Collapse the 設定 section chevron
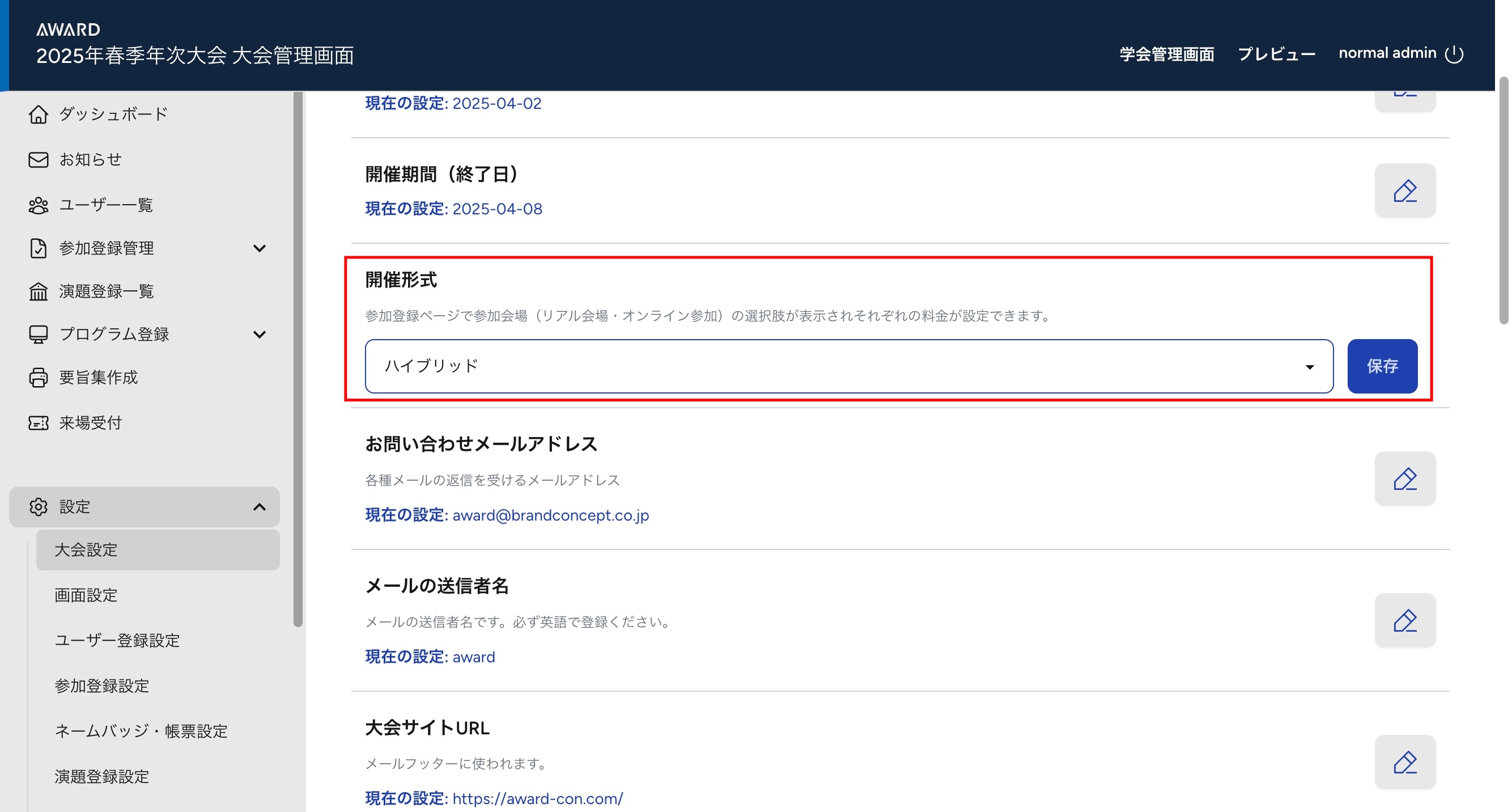 tap(260, 507)
